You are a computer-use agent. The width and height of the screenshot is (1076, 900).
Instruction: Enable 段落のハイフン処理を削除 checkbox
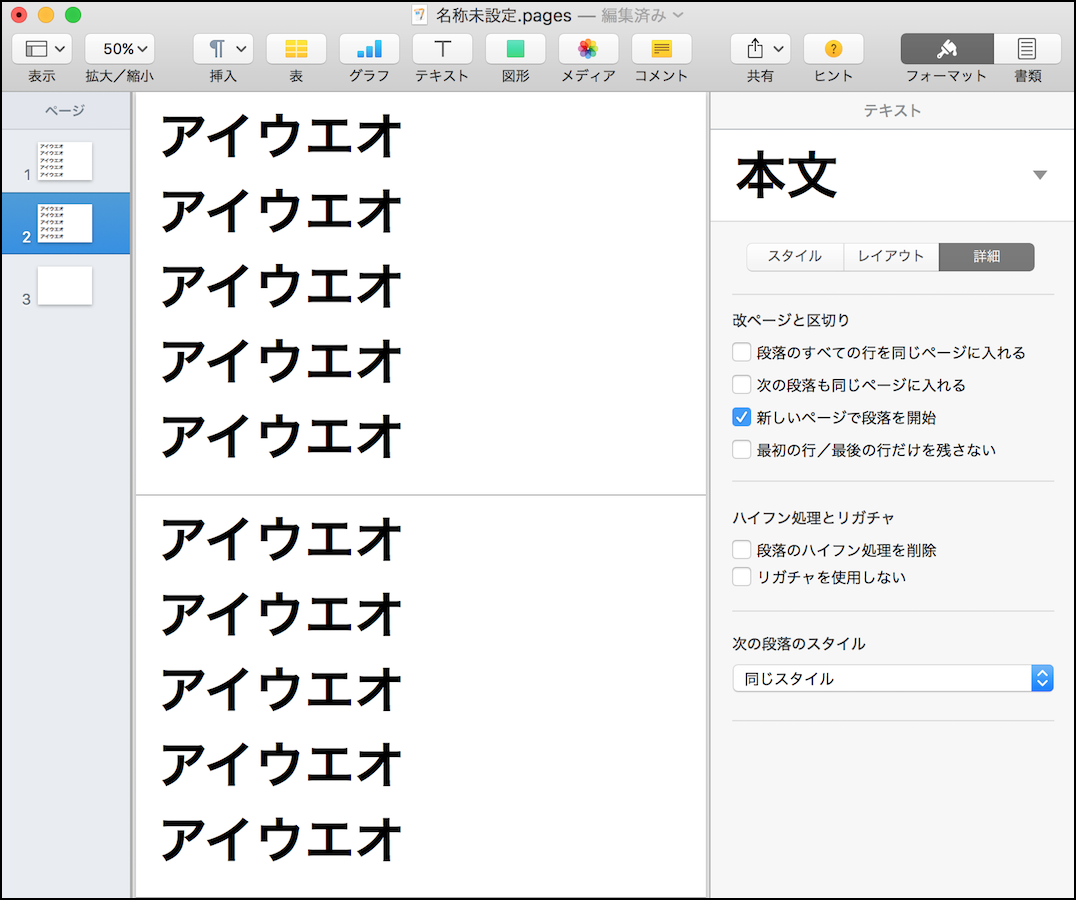point(742,550)
